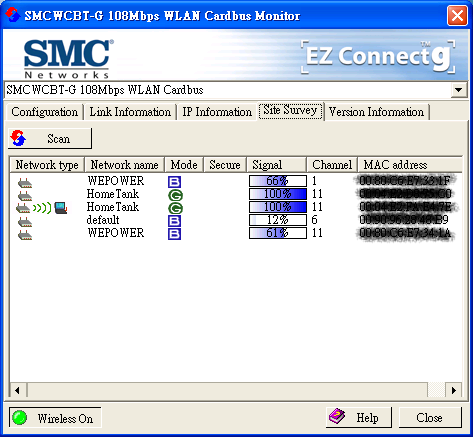Screen dimensions: 473x437
Task: Click the Mode column header
Action: pyautogui.click(x=184, y=165)
